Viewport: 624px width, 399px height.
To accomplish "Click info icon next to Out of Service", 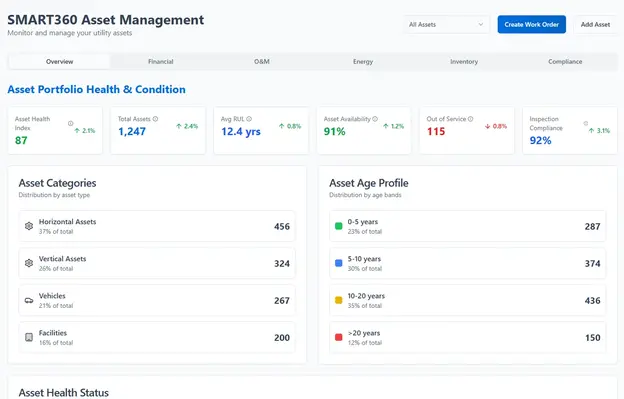I will click(x=471, y=119).
